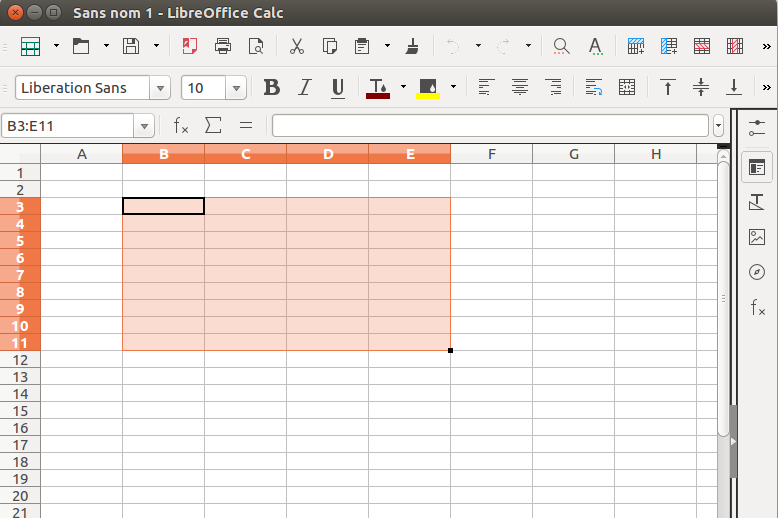Switch to the sidebar Properties tab
Viewport: 778px width, 518px height.
756,168
